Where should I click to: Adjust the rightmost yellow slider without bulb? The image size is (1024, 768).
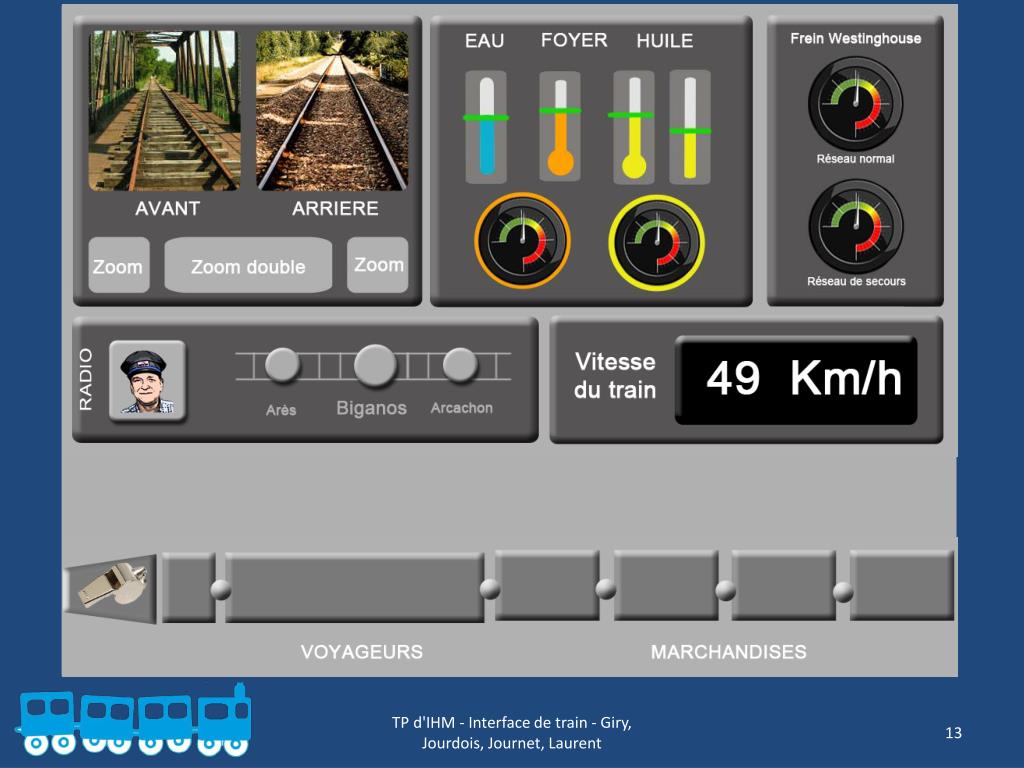point(690,127)
